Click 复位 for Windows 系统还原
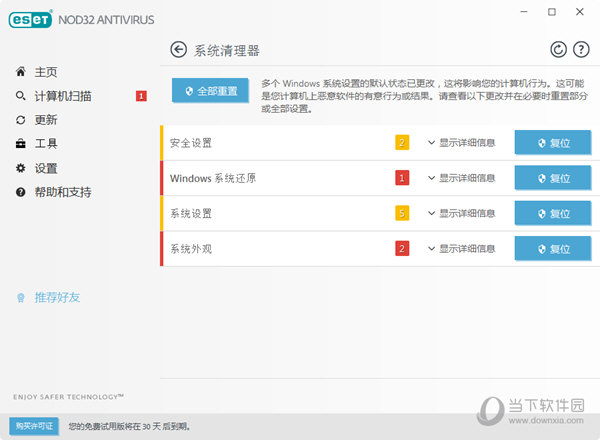The width and height of the screenshot is (600, 440). coord(553,178)
